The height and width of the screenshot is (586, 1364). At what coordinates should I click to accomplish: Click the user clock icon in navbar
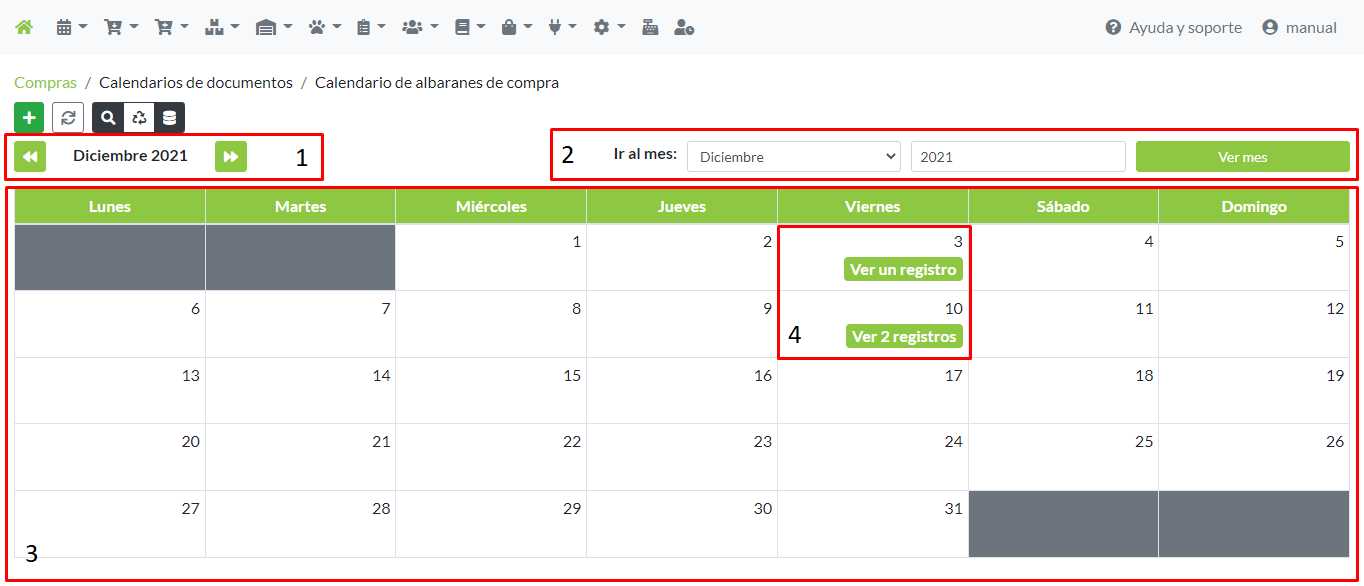[684, 28]
